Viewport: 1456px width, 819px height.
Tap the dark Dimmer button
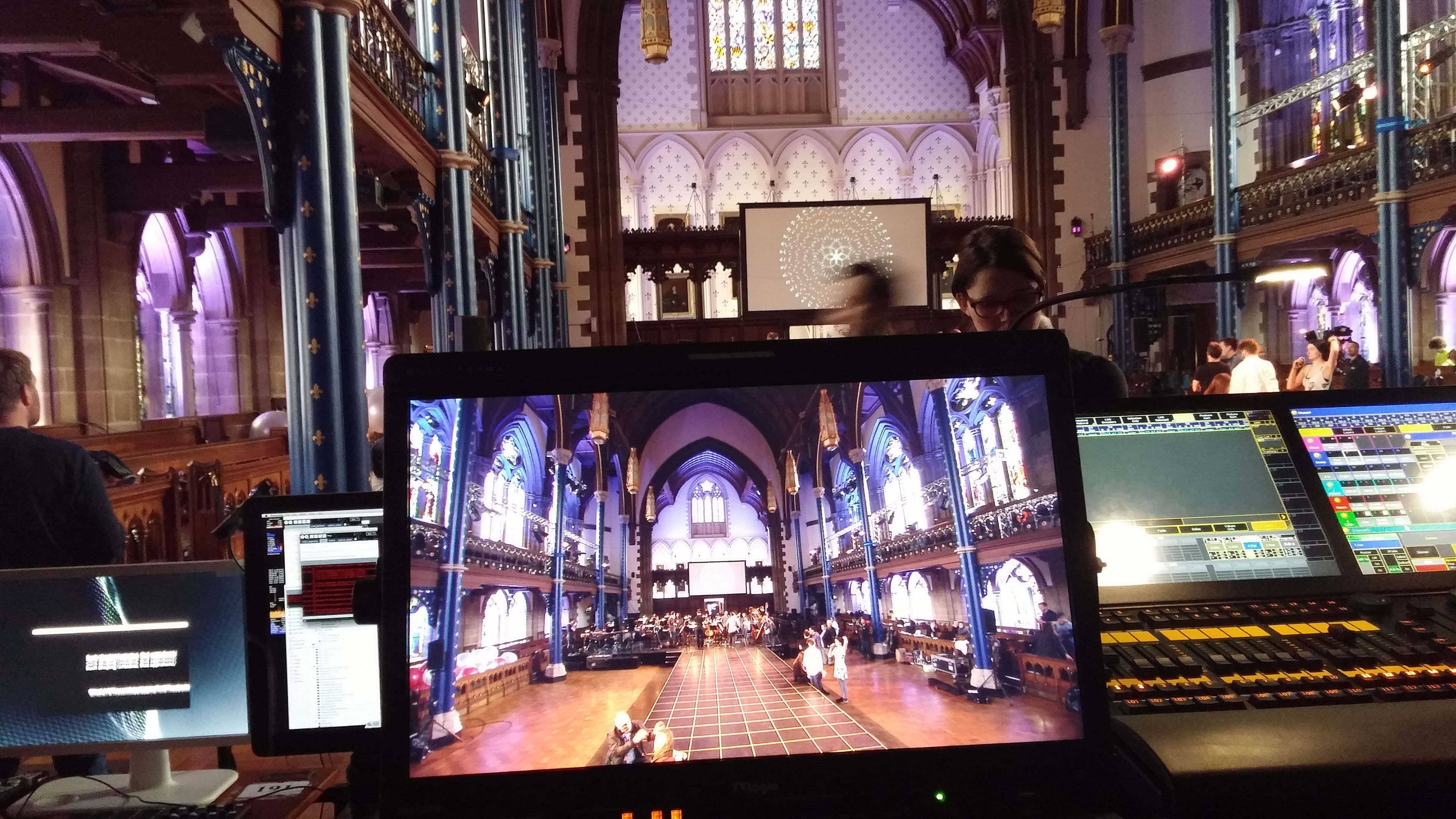(x=1423, y=552)
